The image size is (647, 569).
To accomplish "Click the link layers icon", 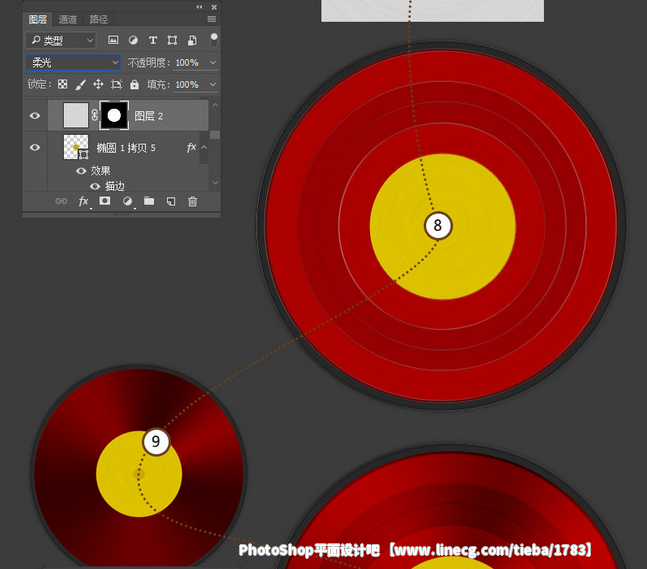I will coord(61,201).
